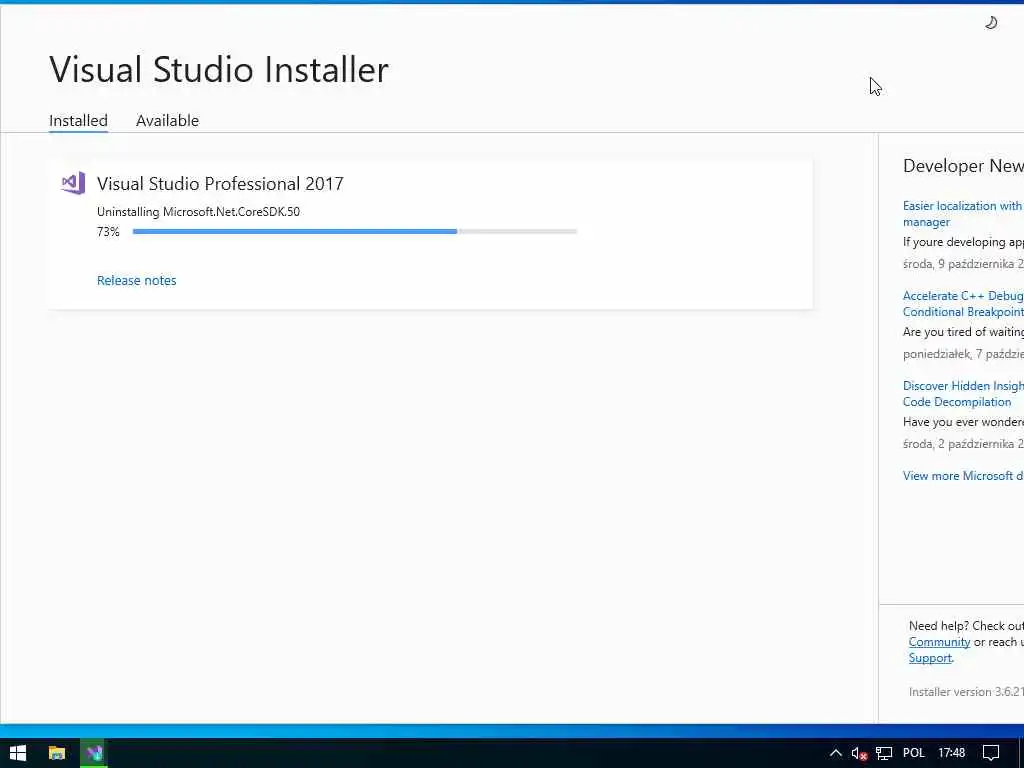Screen dimensions: 1024x768
Task: Click 'Are you tired of waiting' summary
Action: [963, 332]
